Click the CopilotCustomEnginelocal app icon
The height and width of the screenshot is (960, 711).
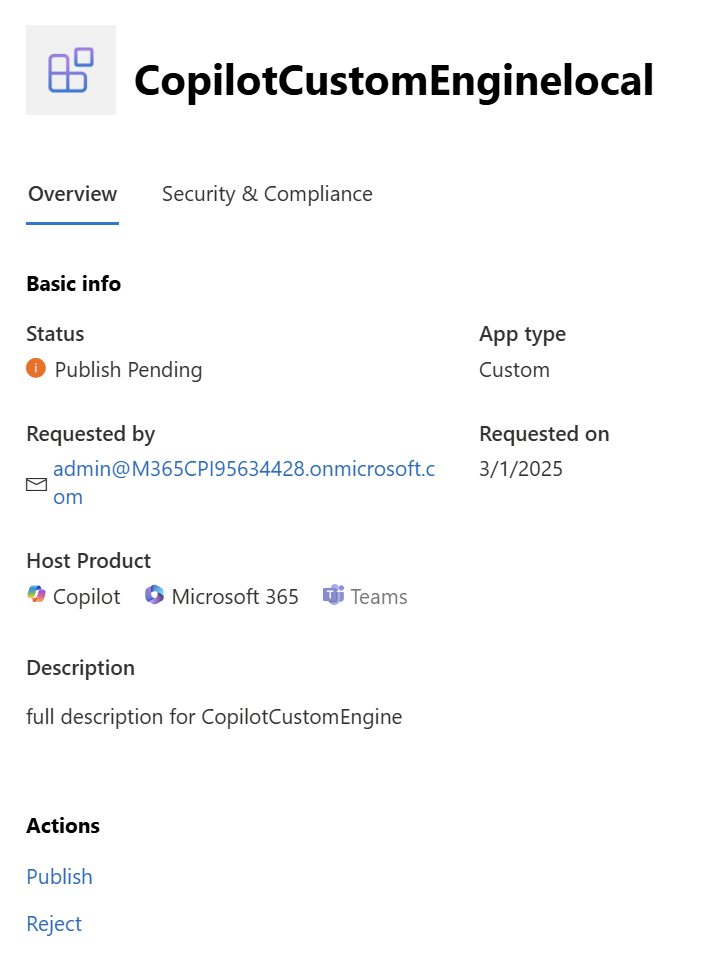coord(70,70)
